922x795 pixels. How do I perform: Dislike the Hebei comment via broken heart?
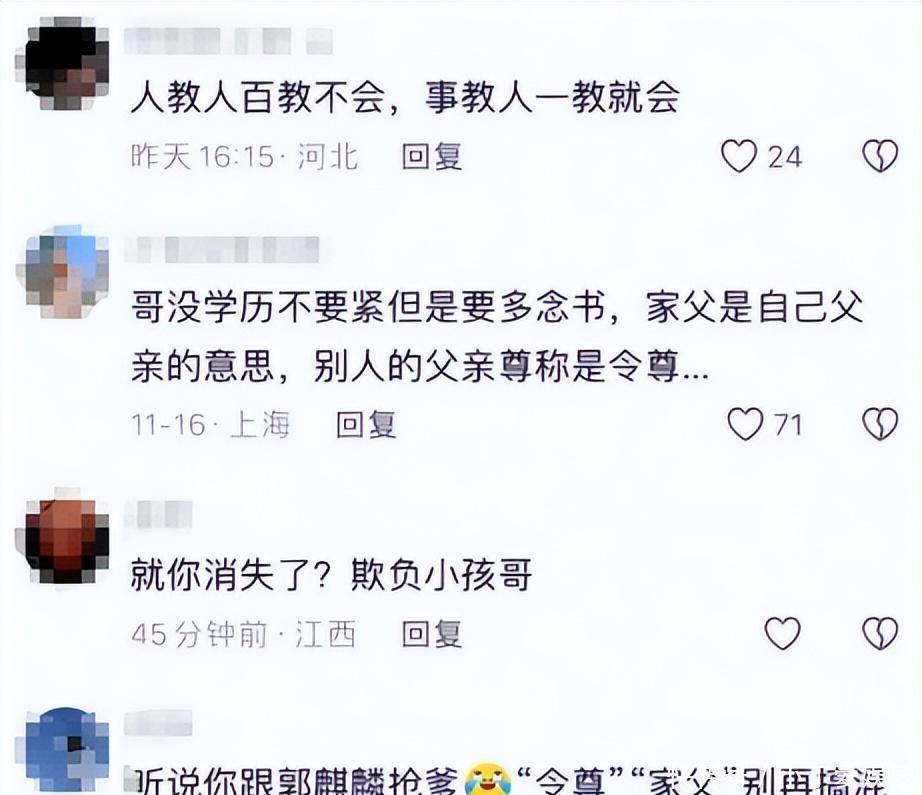pos(880,156)
